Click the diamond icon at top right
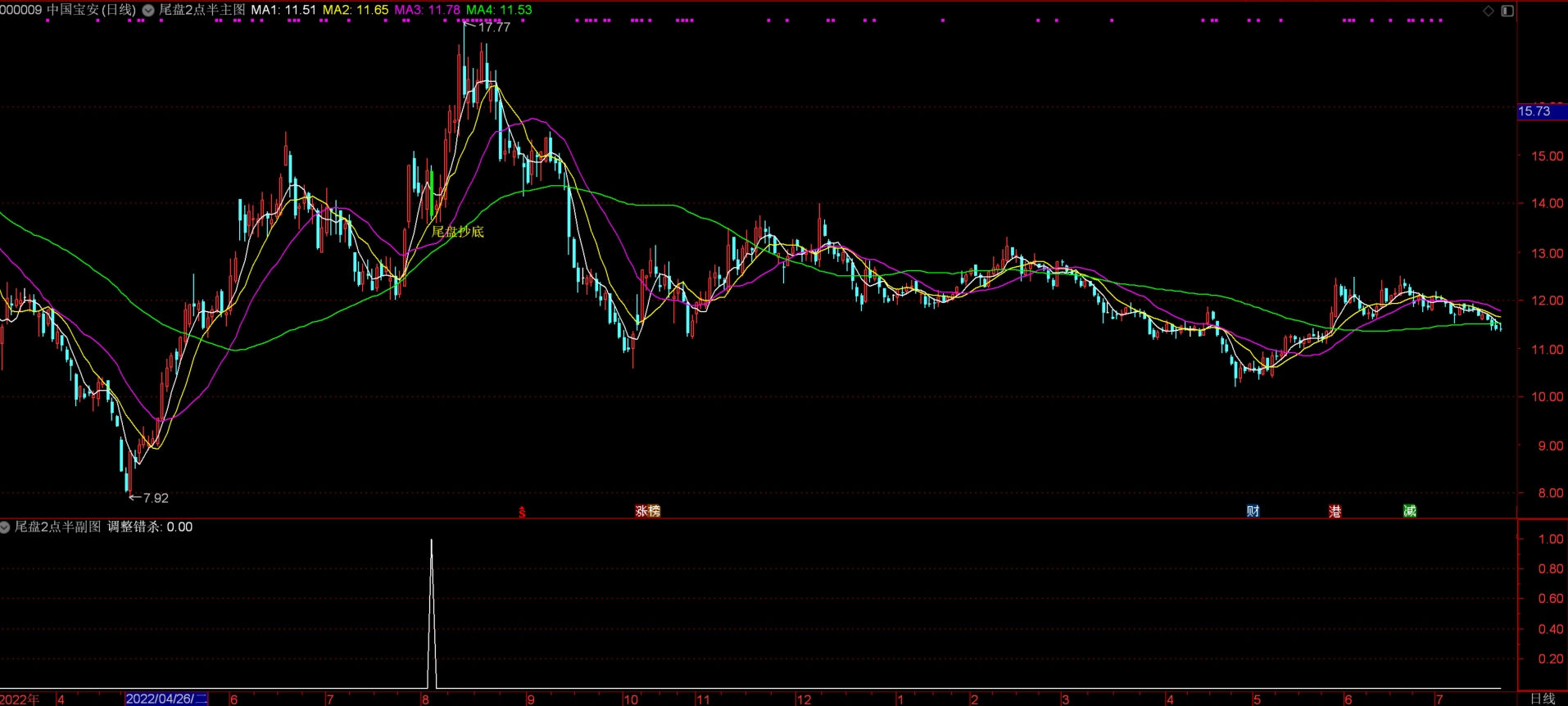The width and height of the screenshot is (1568, 706). (1489, 11)
